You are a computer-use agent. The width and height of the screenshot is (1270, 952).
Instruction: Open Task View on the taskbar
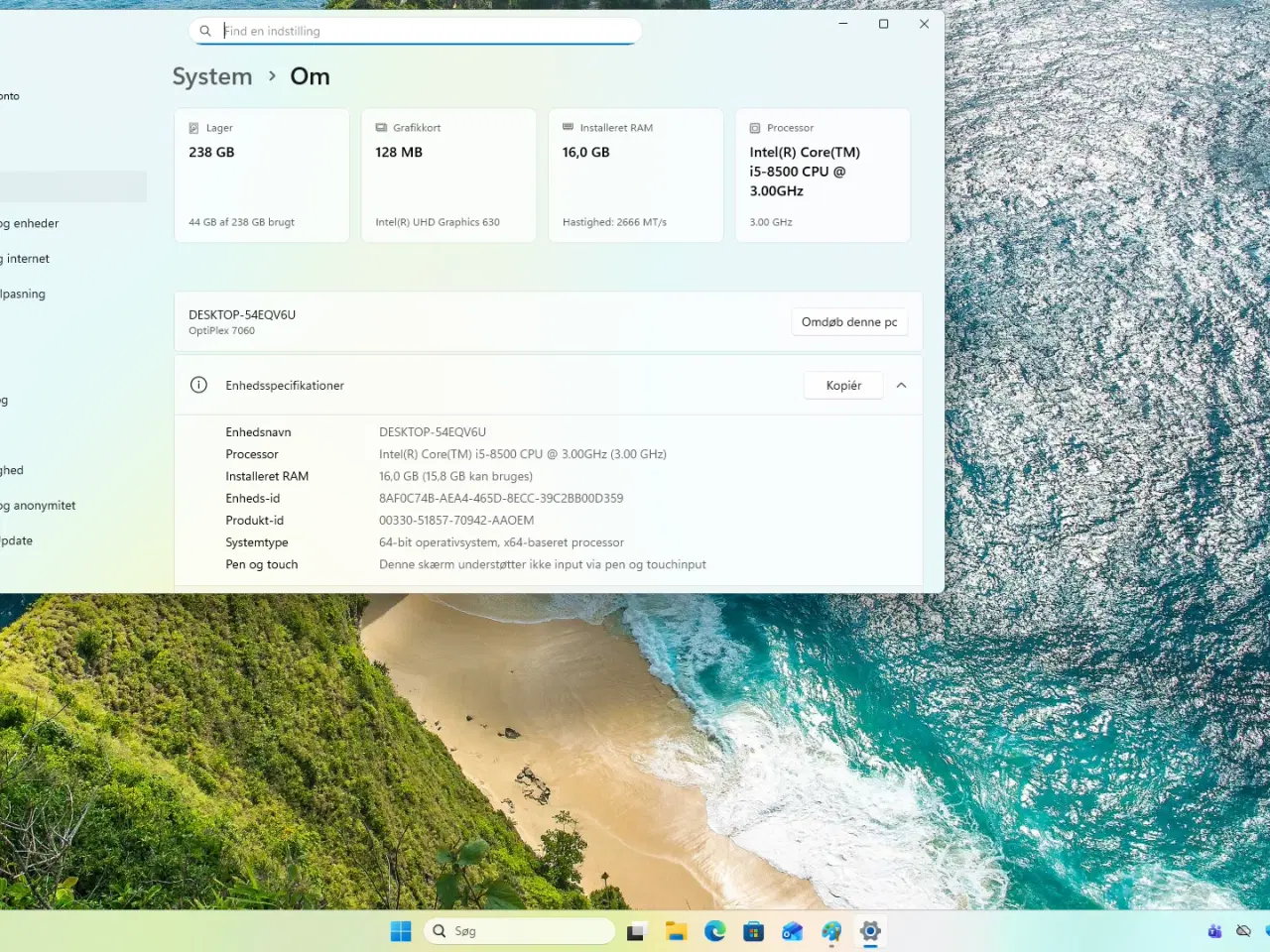[636, 930]
